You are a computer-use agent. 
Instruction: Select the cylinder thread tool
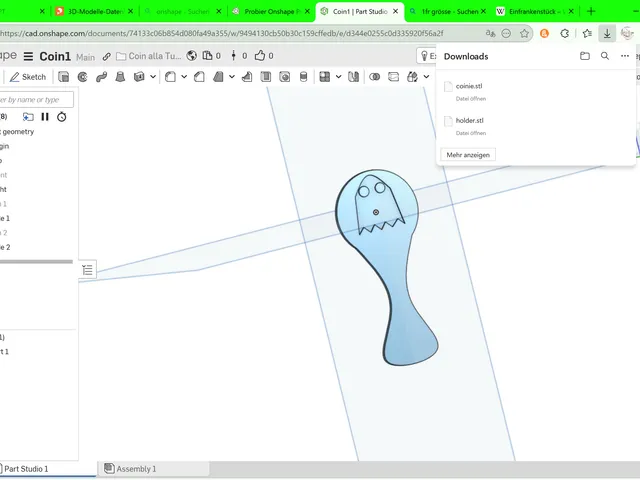303,77
